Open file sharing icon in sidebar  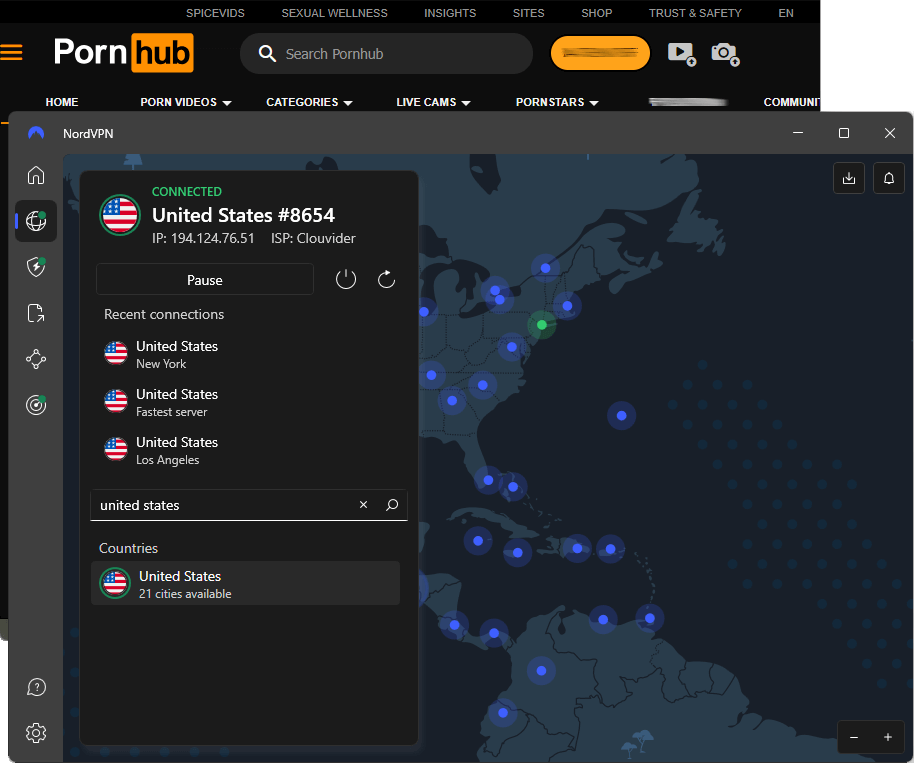click(36, 313)
